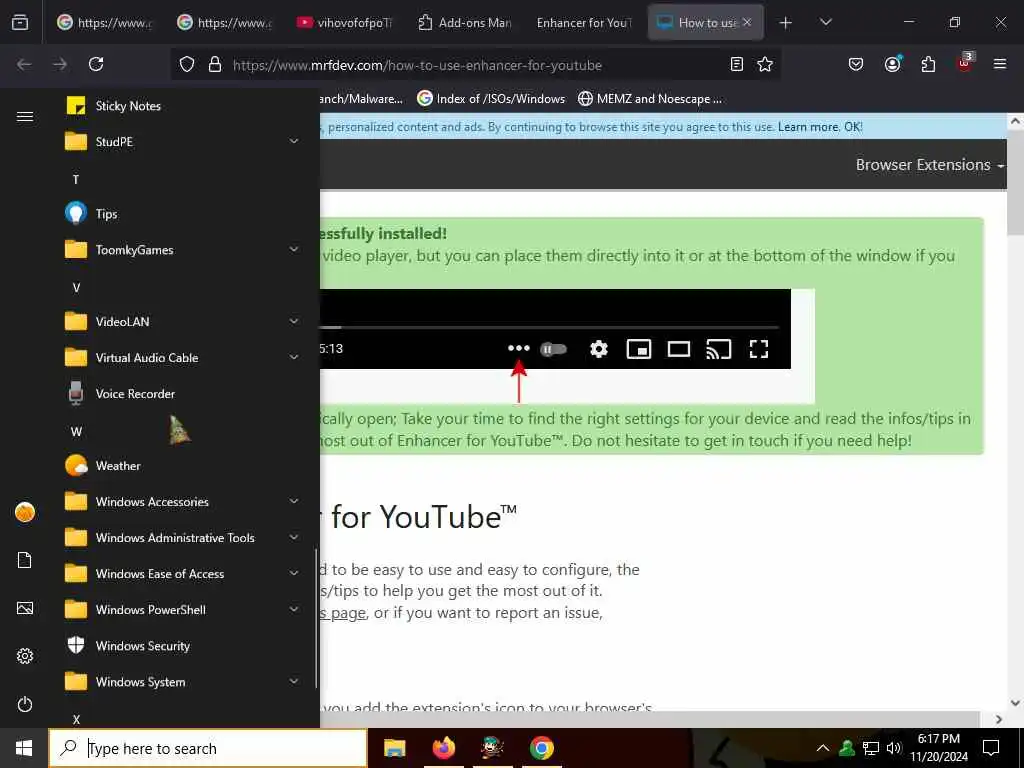
Task: Open File Explorer from taskbar
Action: click(x=394, y=748)
